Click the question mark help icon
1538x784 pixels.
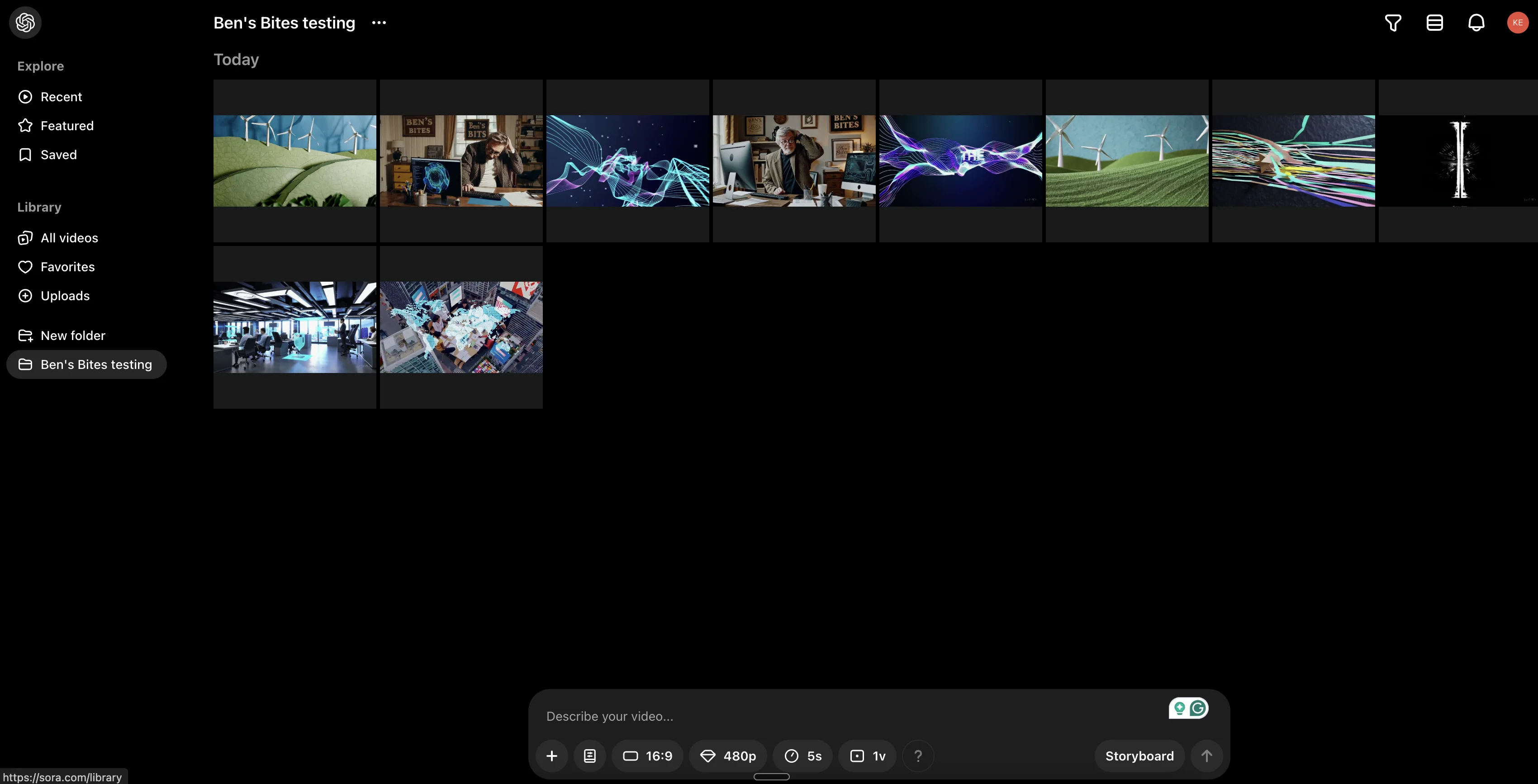pos(918,756)
